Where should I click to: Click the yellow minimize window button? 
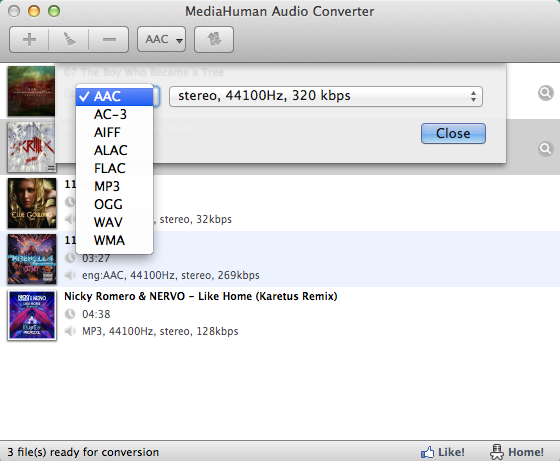coord(34,11)
